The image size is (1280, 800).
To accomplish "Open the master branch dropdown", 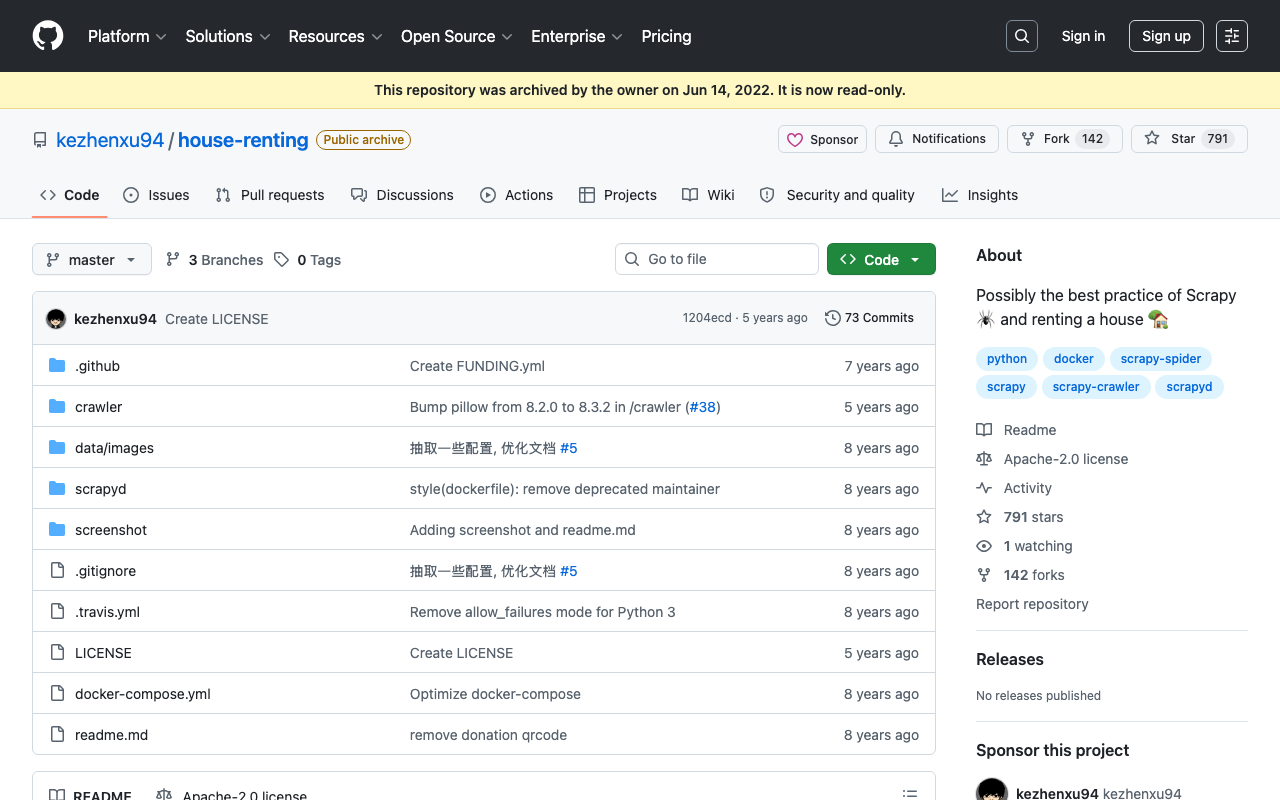I will [x=92, y=259].
